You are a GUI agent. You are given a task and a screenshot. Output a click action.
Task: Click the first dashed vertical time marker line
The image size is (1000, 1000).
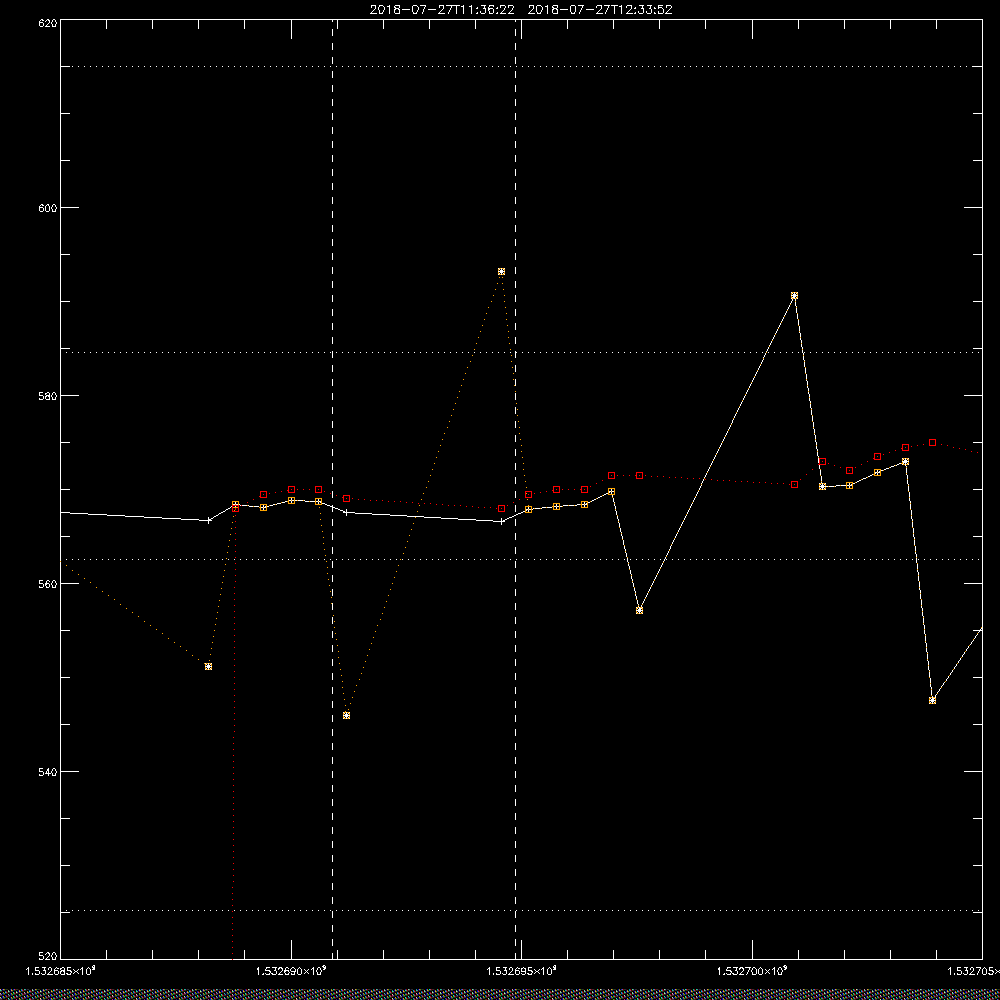[332, 489]
